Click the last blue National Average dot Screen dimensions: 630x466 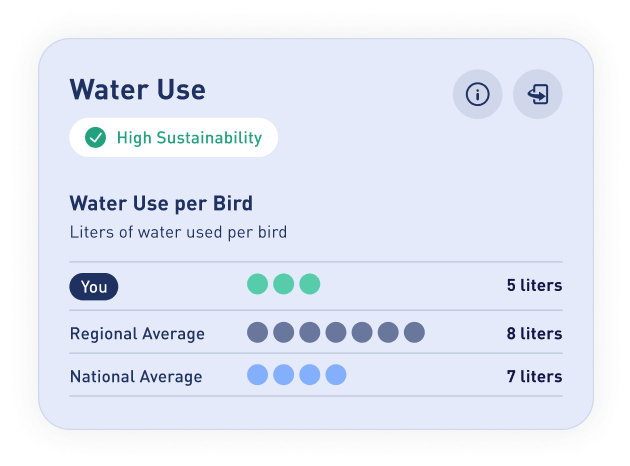point(336,375)
